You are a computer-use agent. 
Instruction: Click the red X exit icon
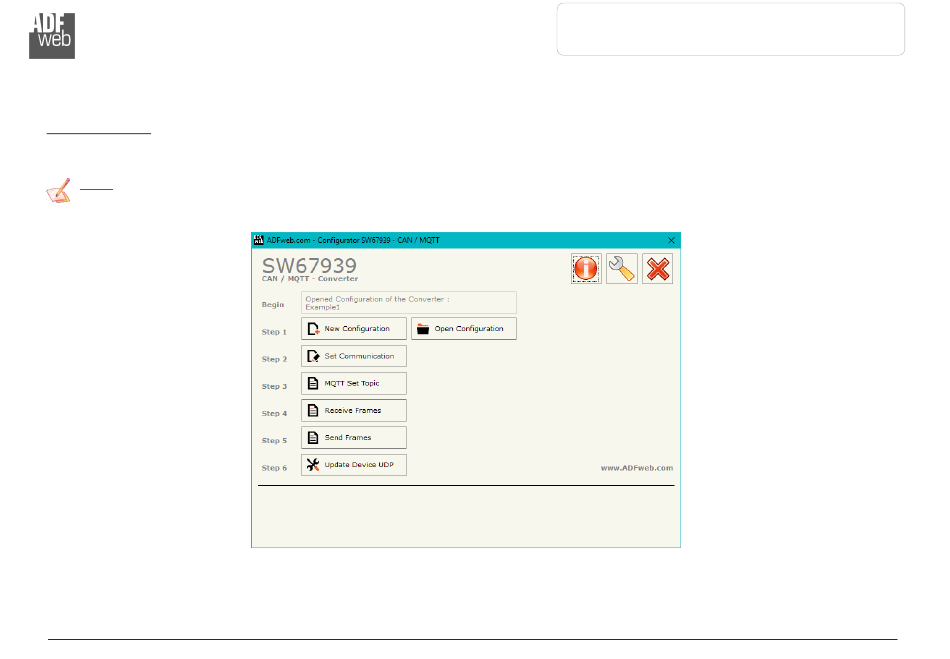pos(657,269)
